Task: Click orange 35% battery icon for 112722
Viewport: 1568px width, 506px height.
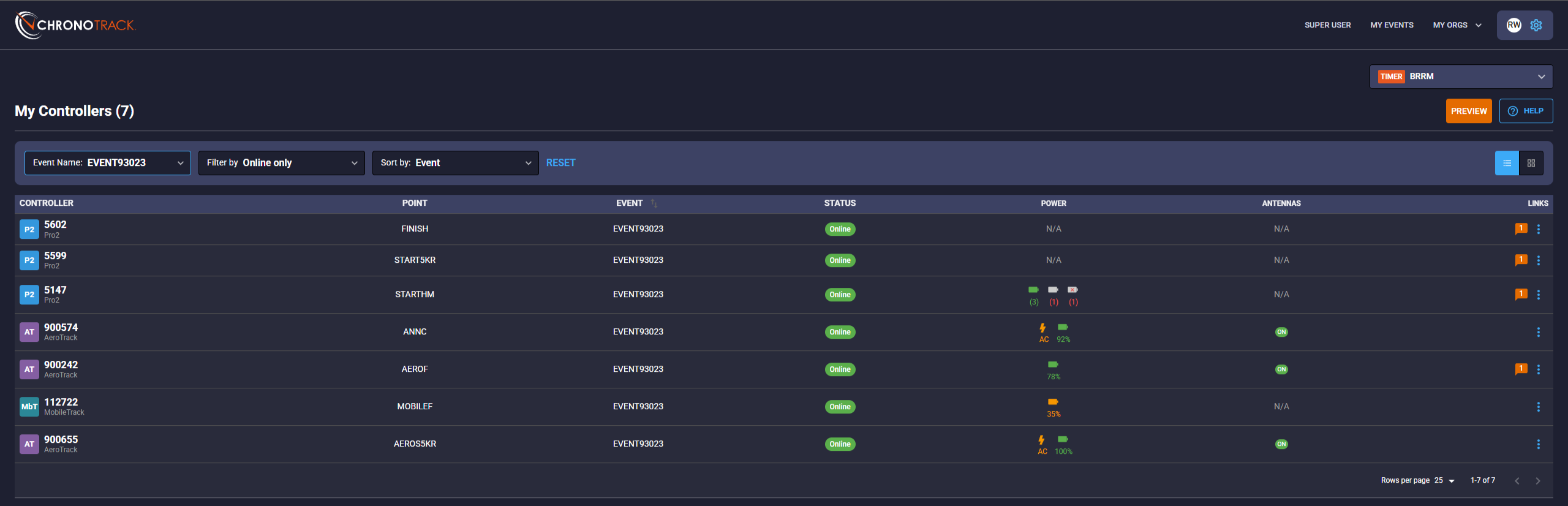Action: [x=1053, y=402]
